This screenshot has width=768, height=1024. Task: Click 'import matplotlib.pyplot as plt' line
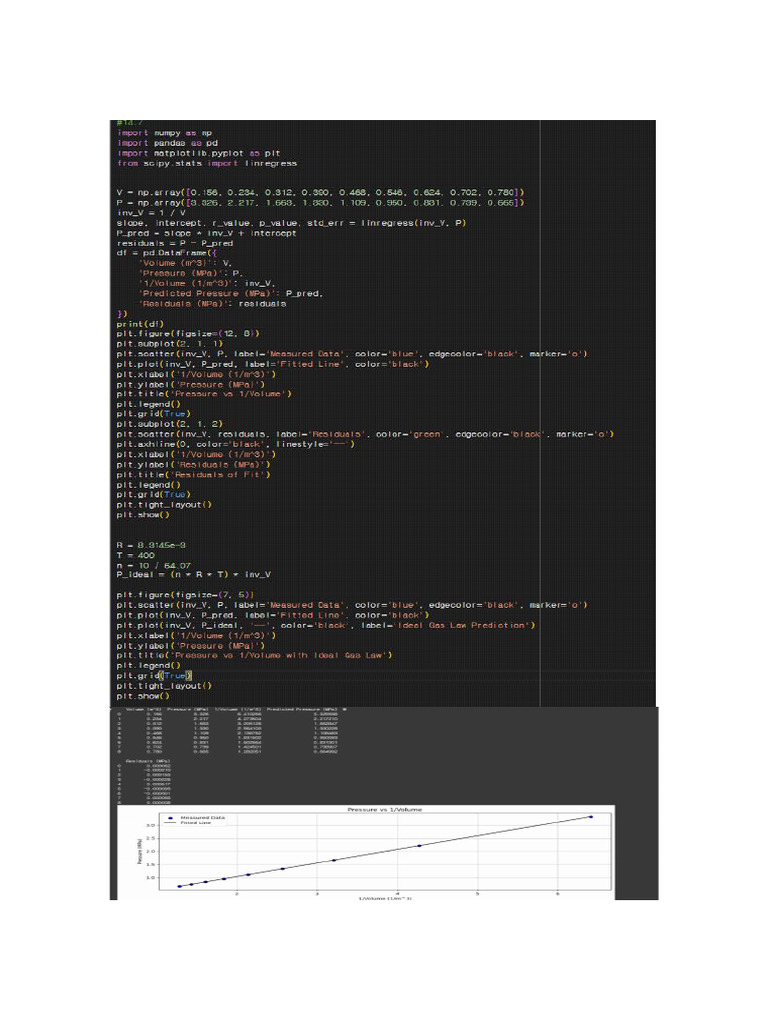[x=199, y=153]
